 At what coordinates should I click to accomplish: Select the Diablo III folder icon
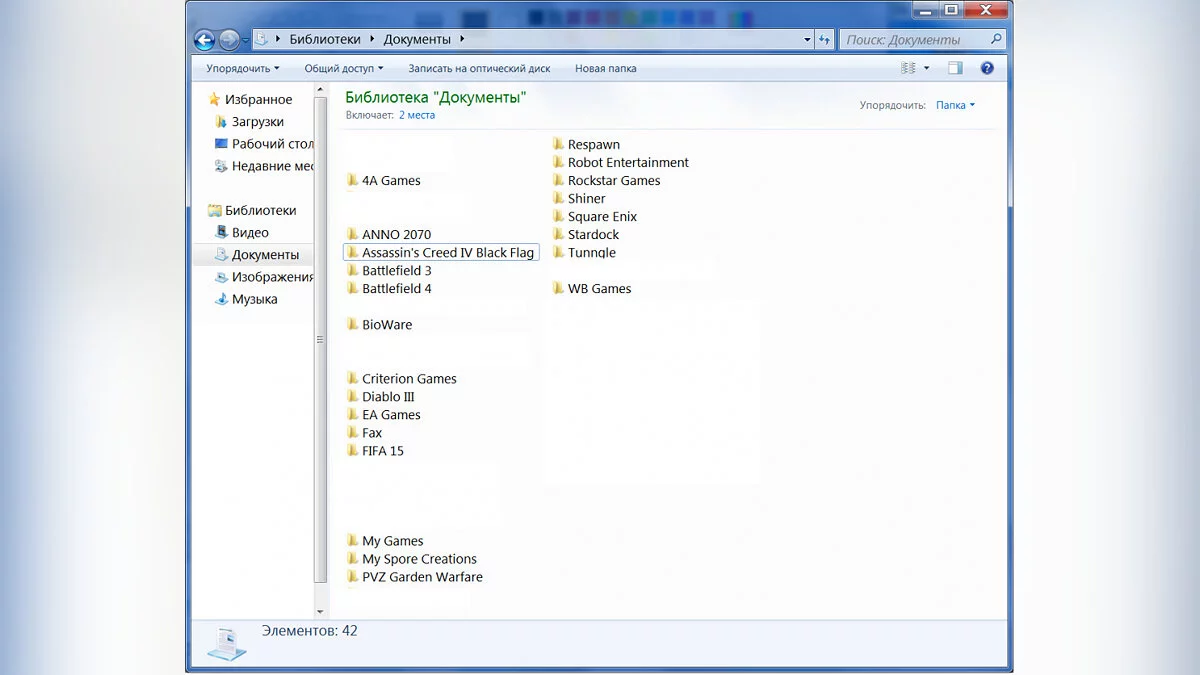[353, 397]
